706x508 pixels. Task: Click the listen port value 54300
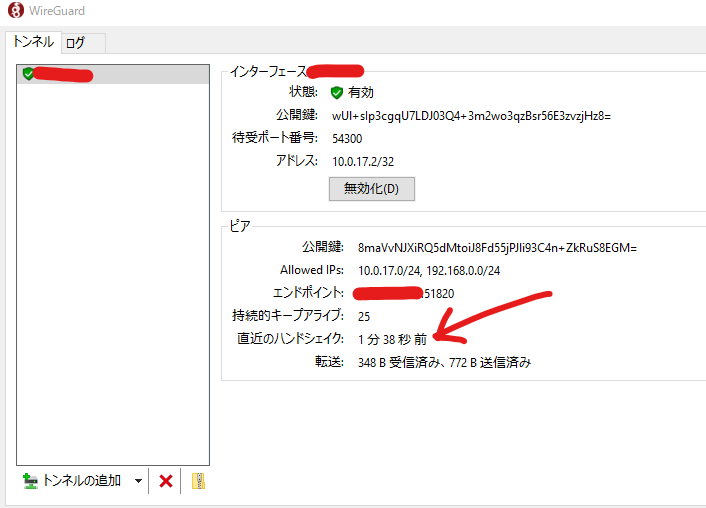(x=347, y=139)
